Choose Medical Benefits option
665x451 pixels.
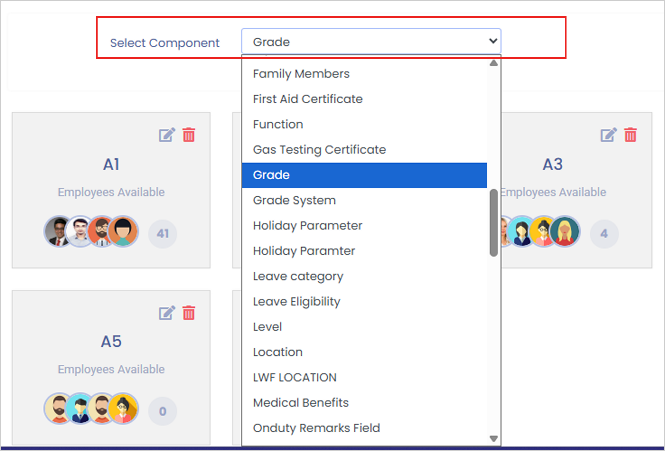tap(301, 403)
